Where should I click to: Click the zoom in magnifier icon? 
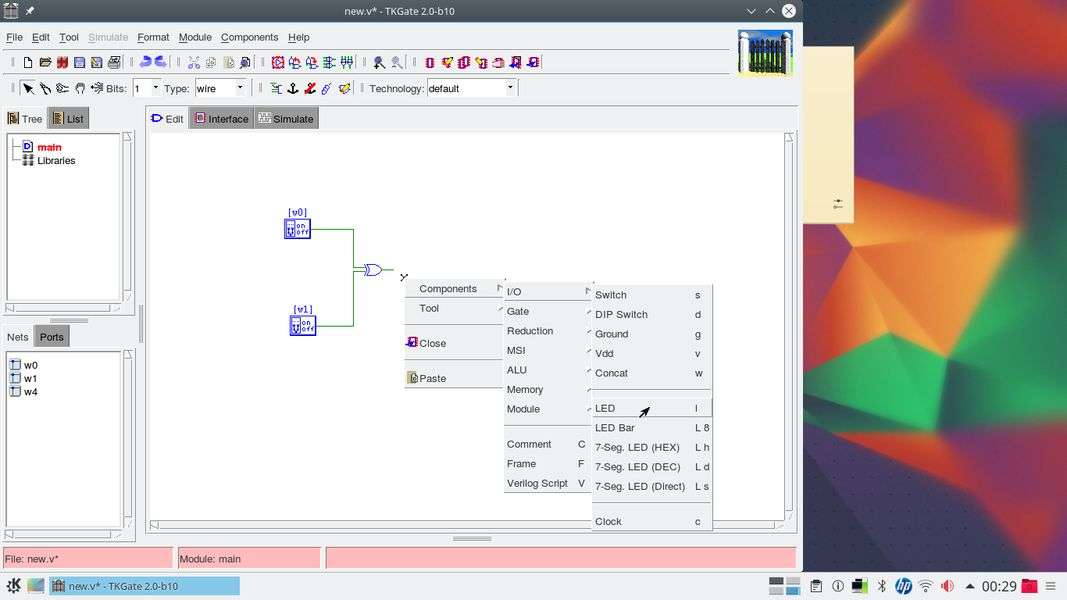[x=379, y=62]
